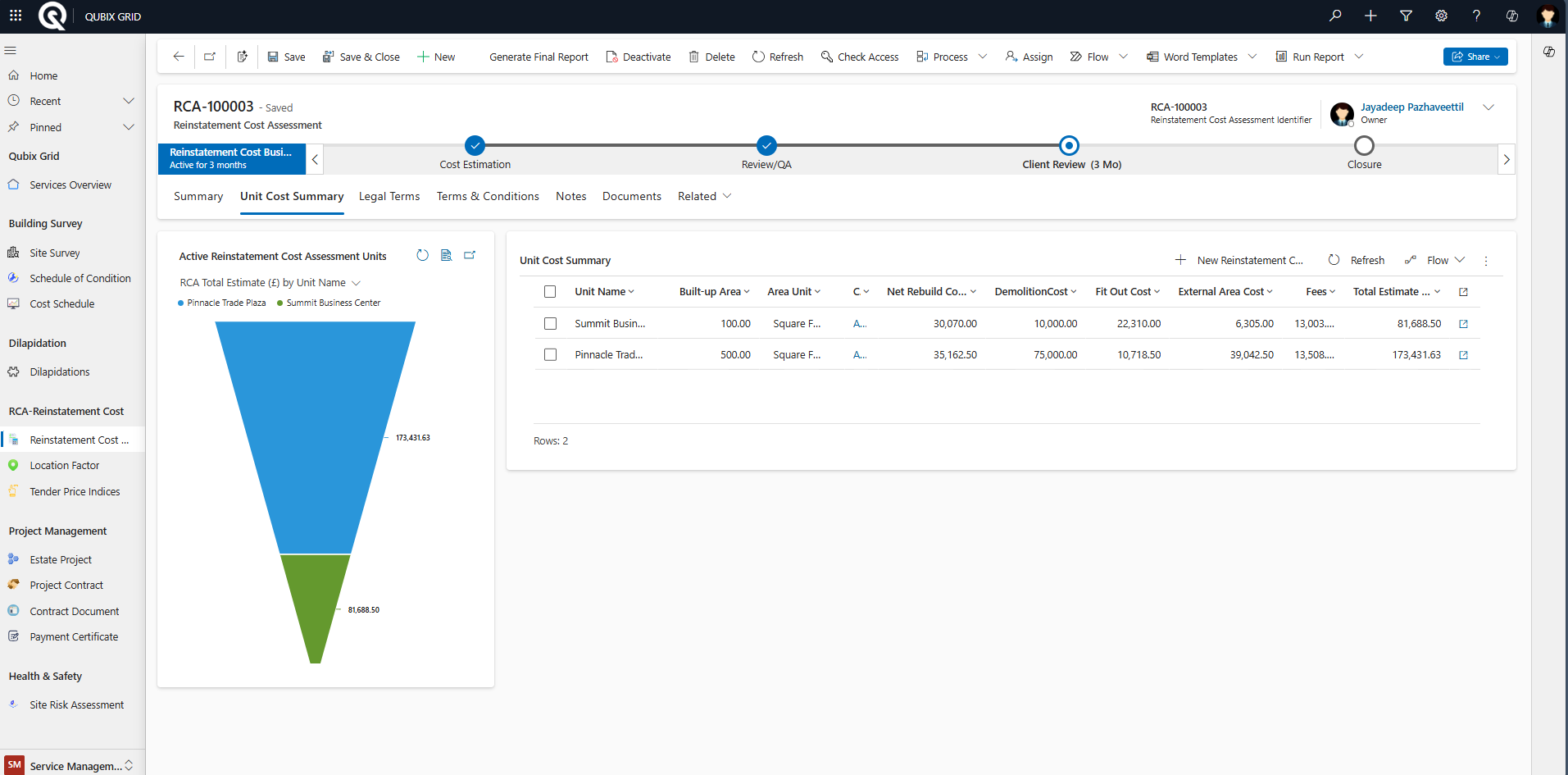Click the back arrow in command bar
This screenshot has height=775, width=1568.
(179, 57)
